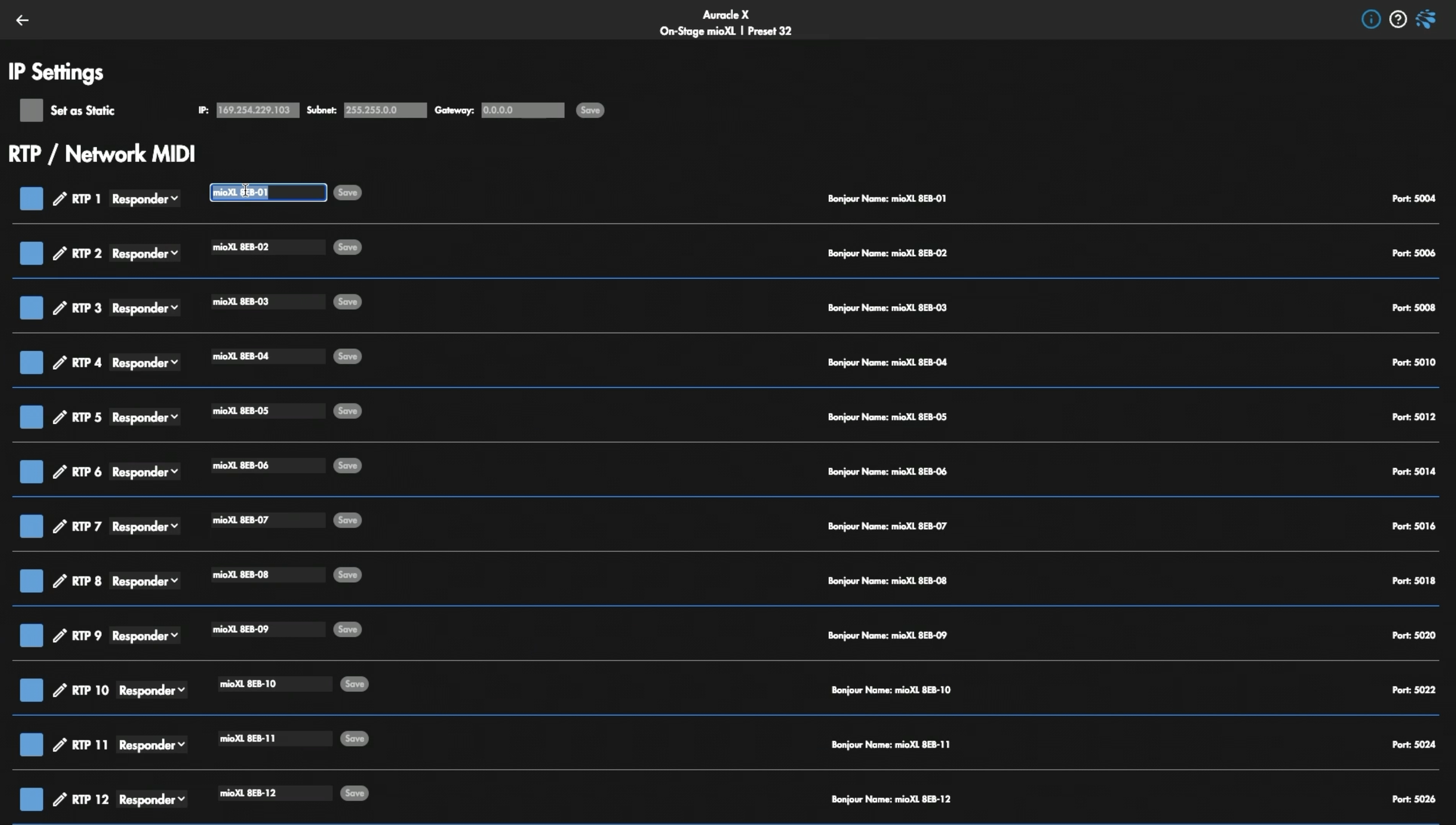Click the mioXL 8EB-03 name field
The image size is (1456, 825).
268,302
